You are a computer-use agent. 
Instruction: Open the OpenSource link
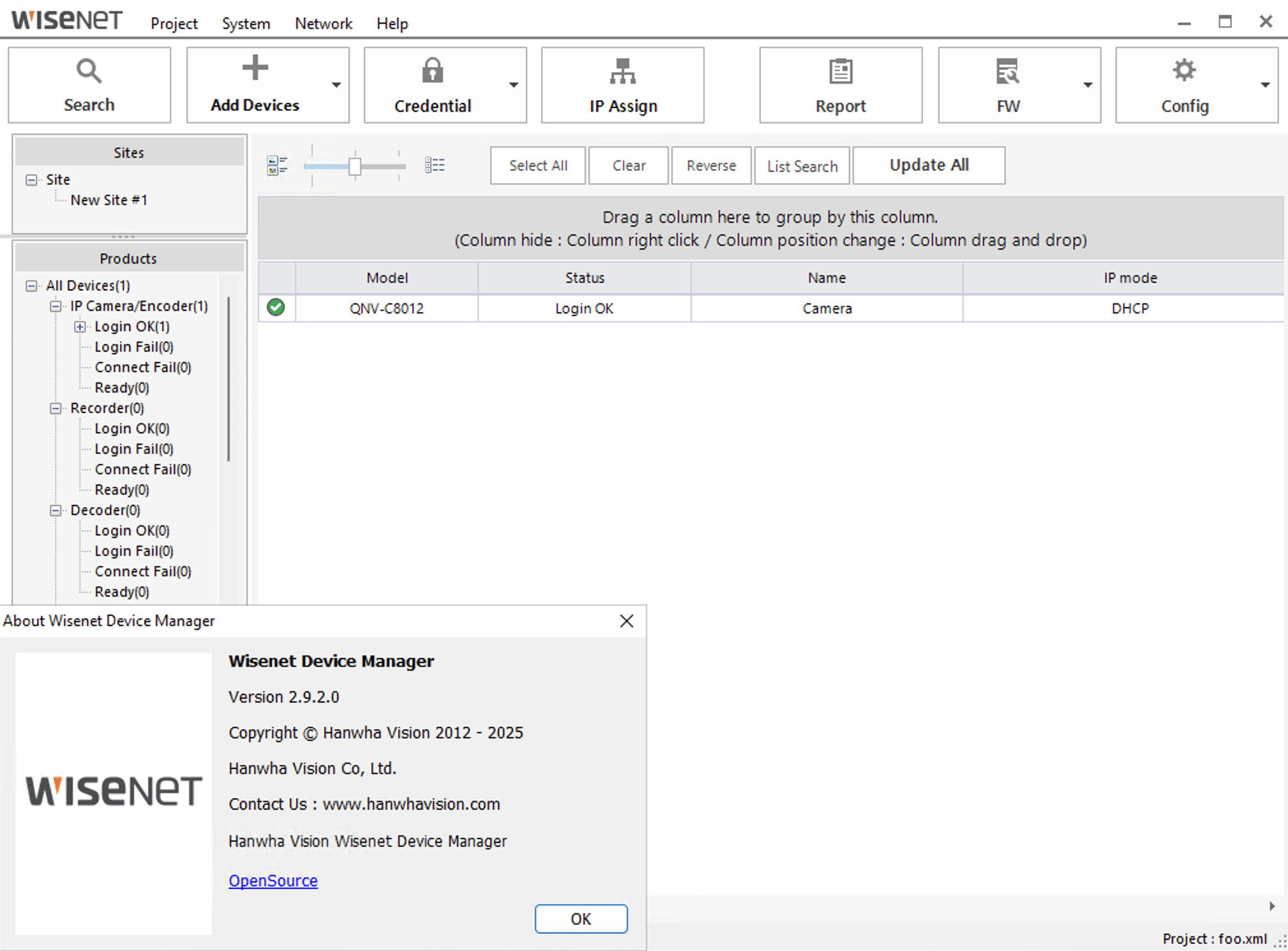tap(273, 881)
